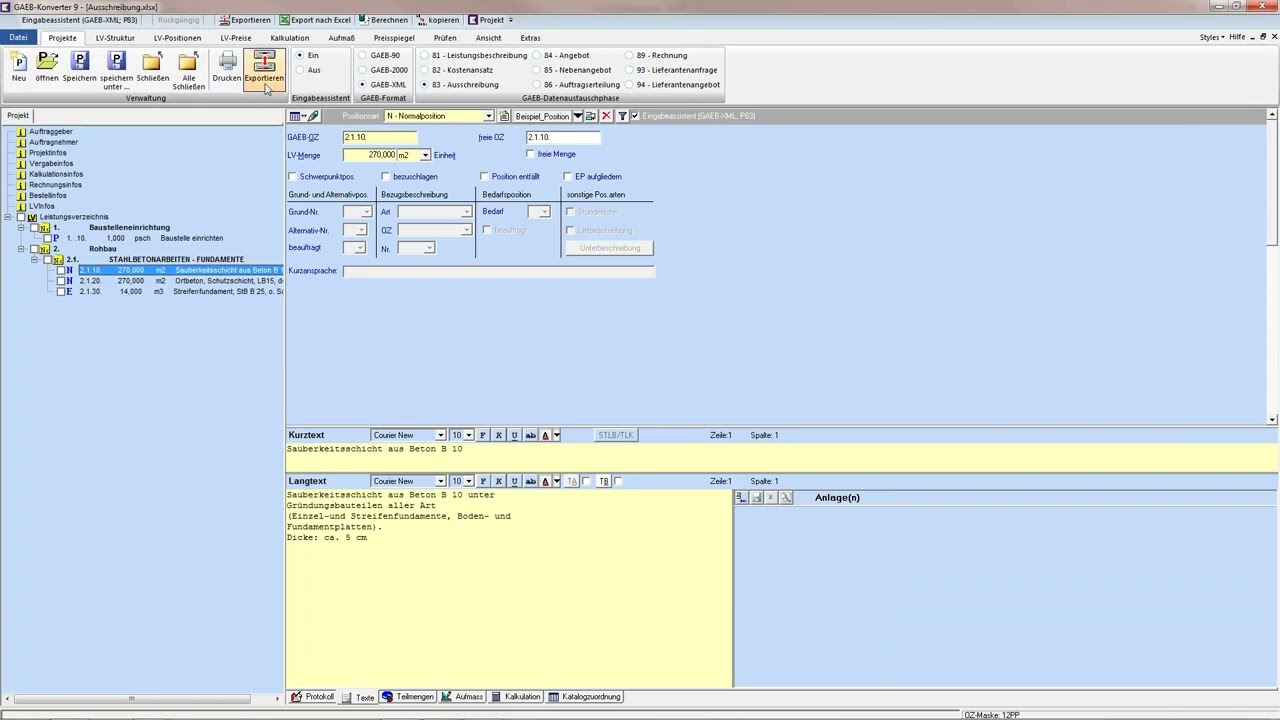Click the load icon right of Beispiel_Position
The height and width of the screenshot is (720, 1280).
click(591, 116)
